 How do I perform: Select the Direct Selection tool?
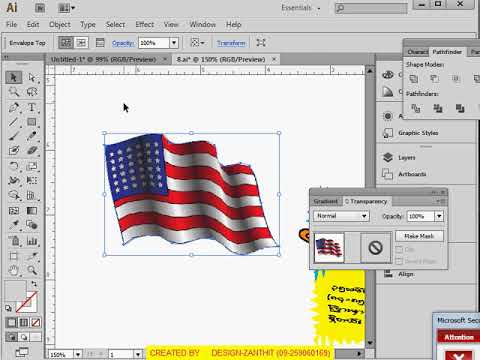(x=32, y=77)
